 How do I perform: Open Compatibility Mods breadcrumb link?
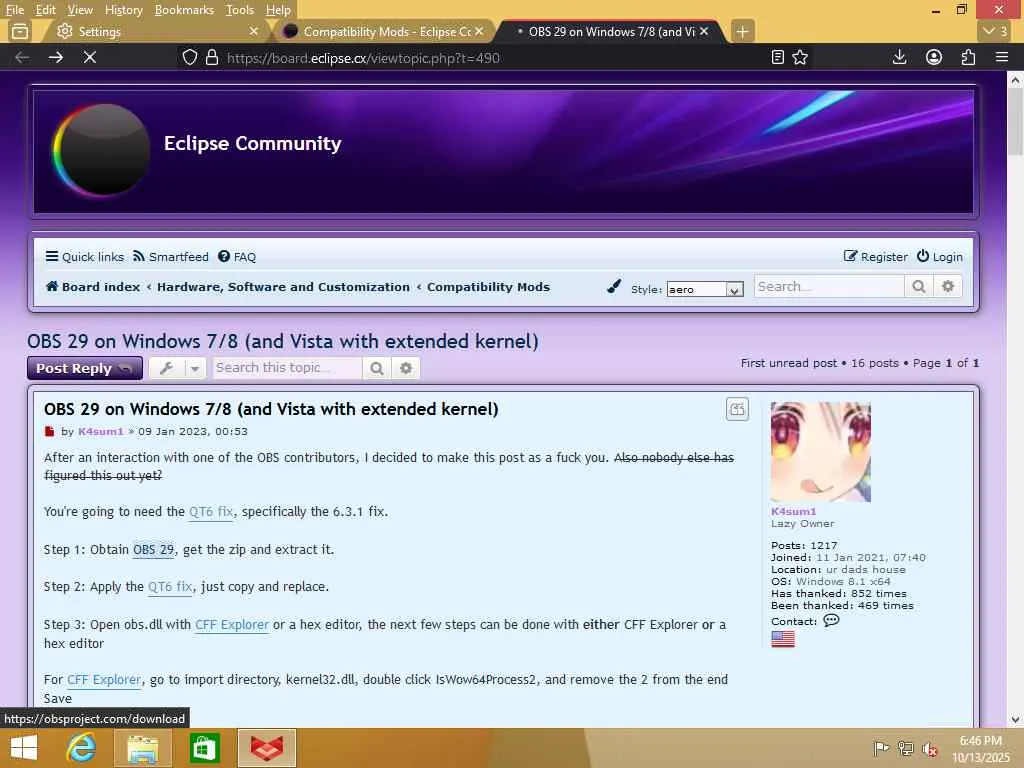[488, 287]
